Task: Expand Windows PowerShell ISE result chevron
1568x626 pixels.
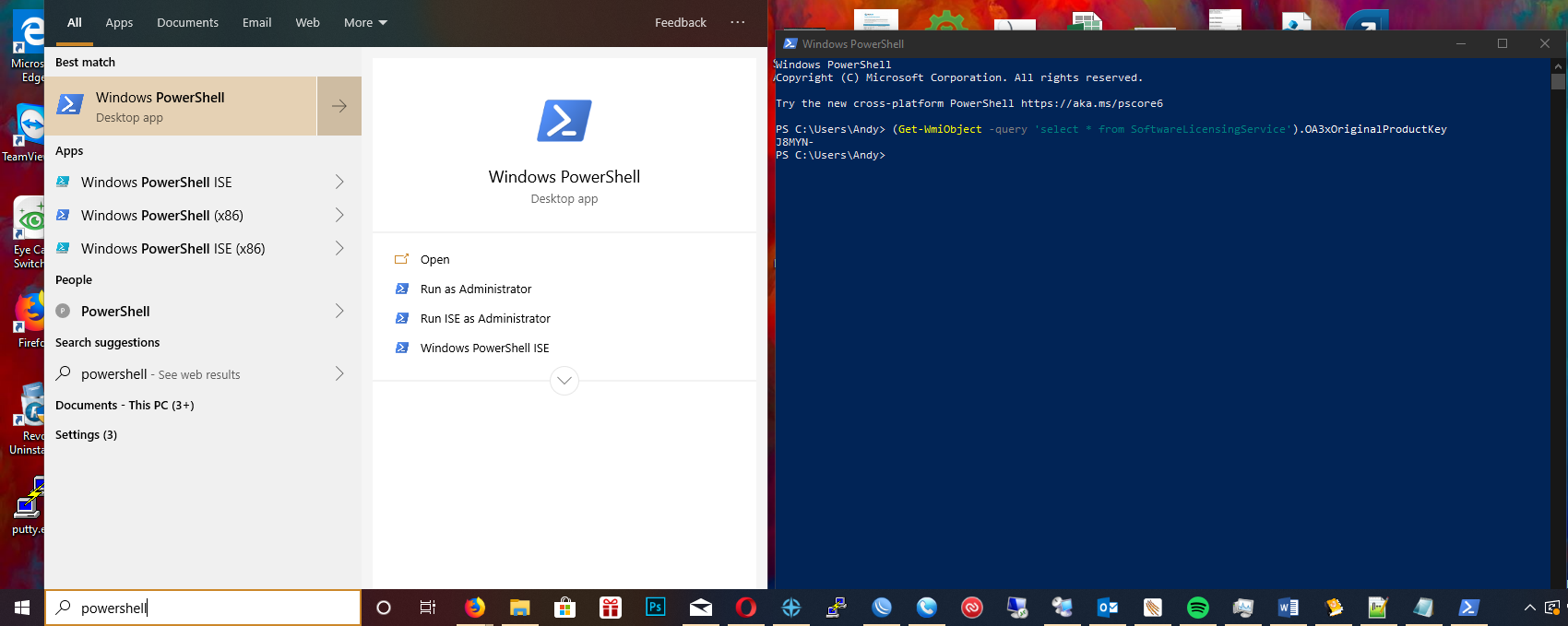Action: tap(339, 182)
